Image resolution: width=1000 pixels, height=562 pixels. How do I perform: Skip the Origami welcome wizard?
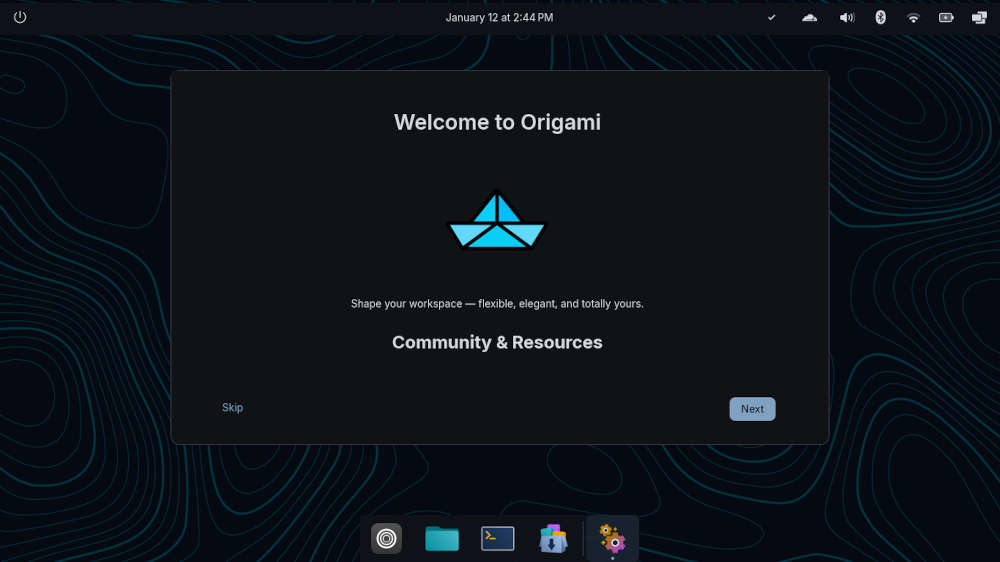[x=232, y=408]
